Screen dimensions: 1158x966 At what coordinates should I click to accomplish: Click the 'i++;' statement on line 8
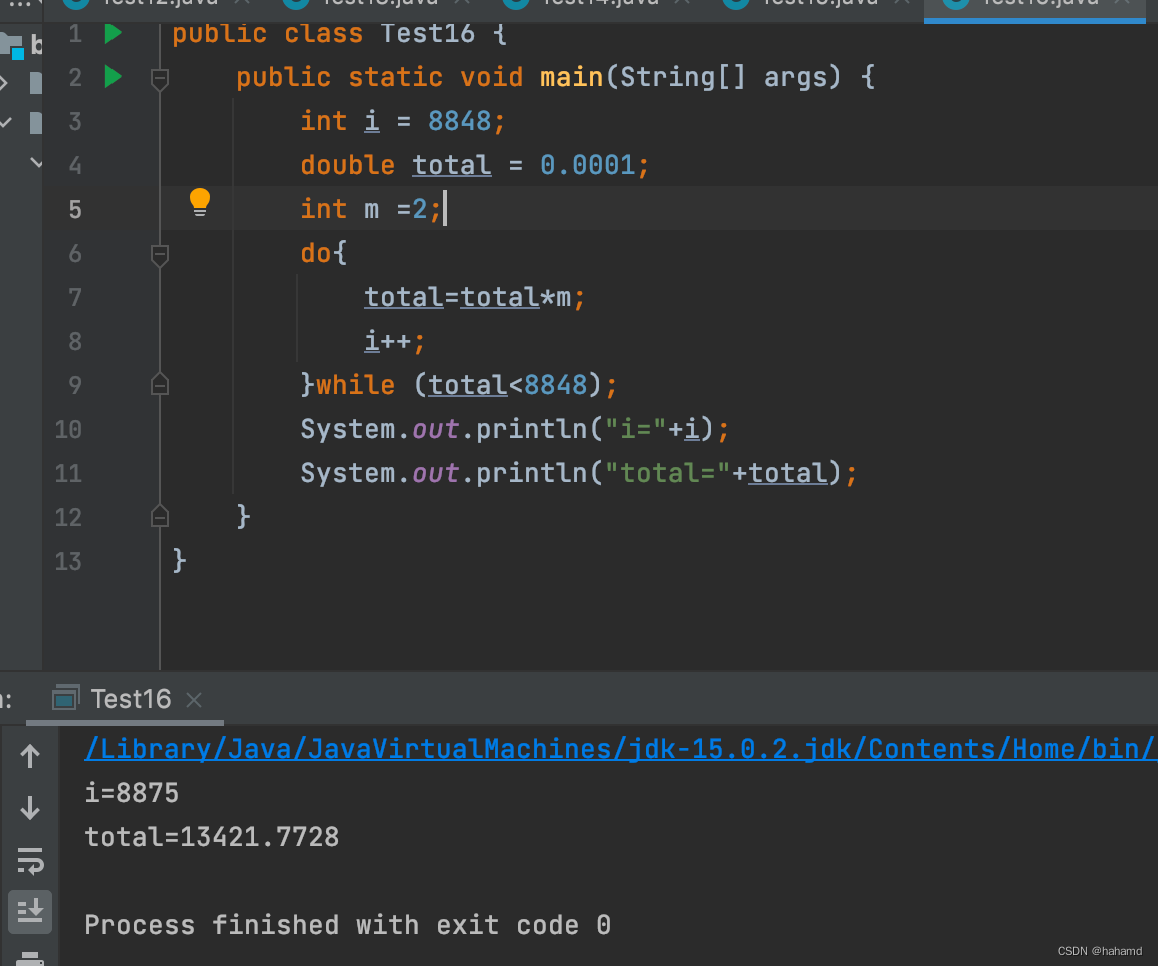coord(394,341)
